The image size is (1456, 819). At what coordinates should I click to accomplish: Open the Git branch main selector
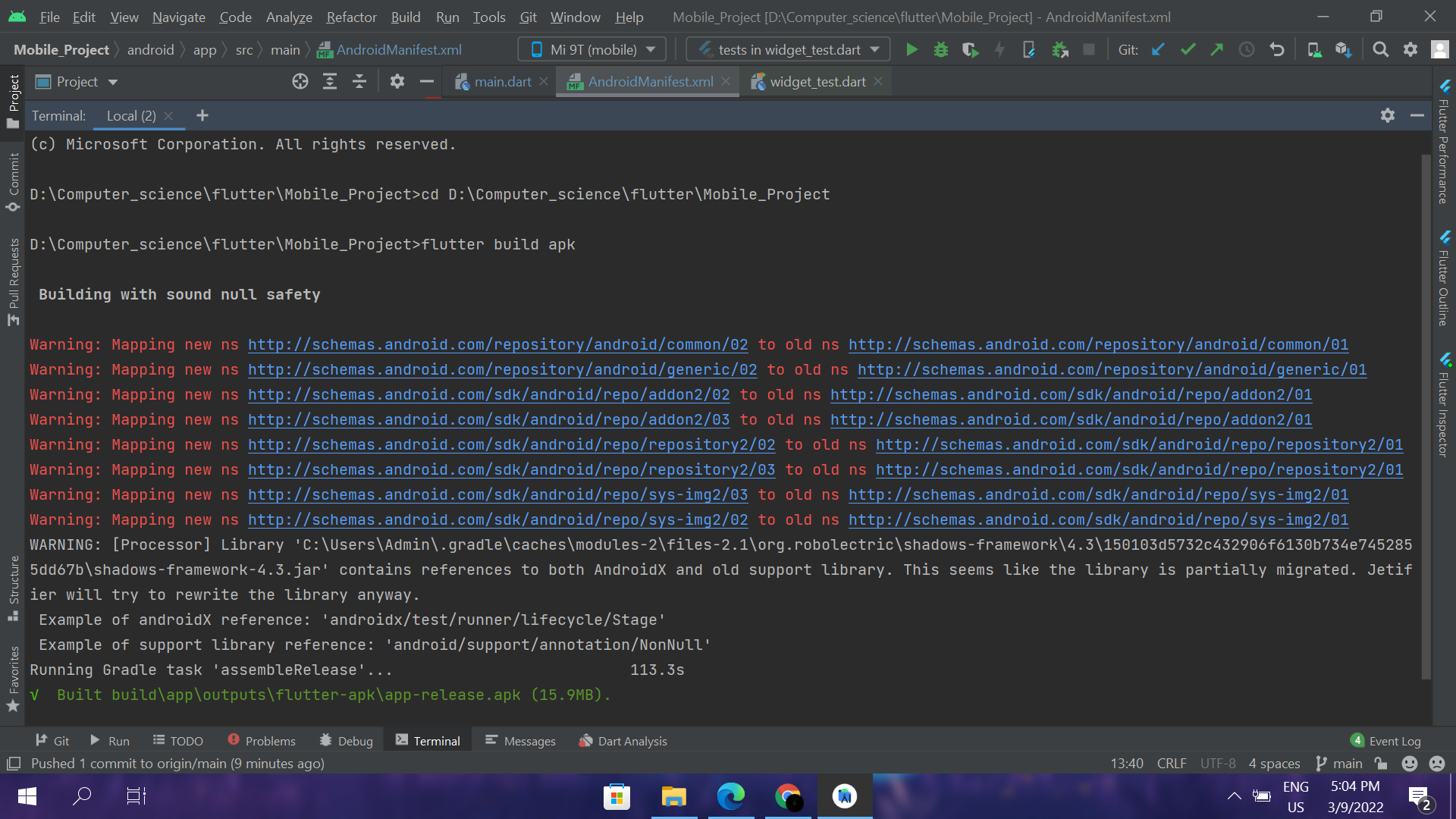[1339, 764]
